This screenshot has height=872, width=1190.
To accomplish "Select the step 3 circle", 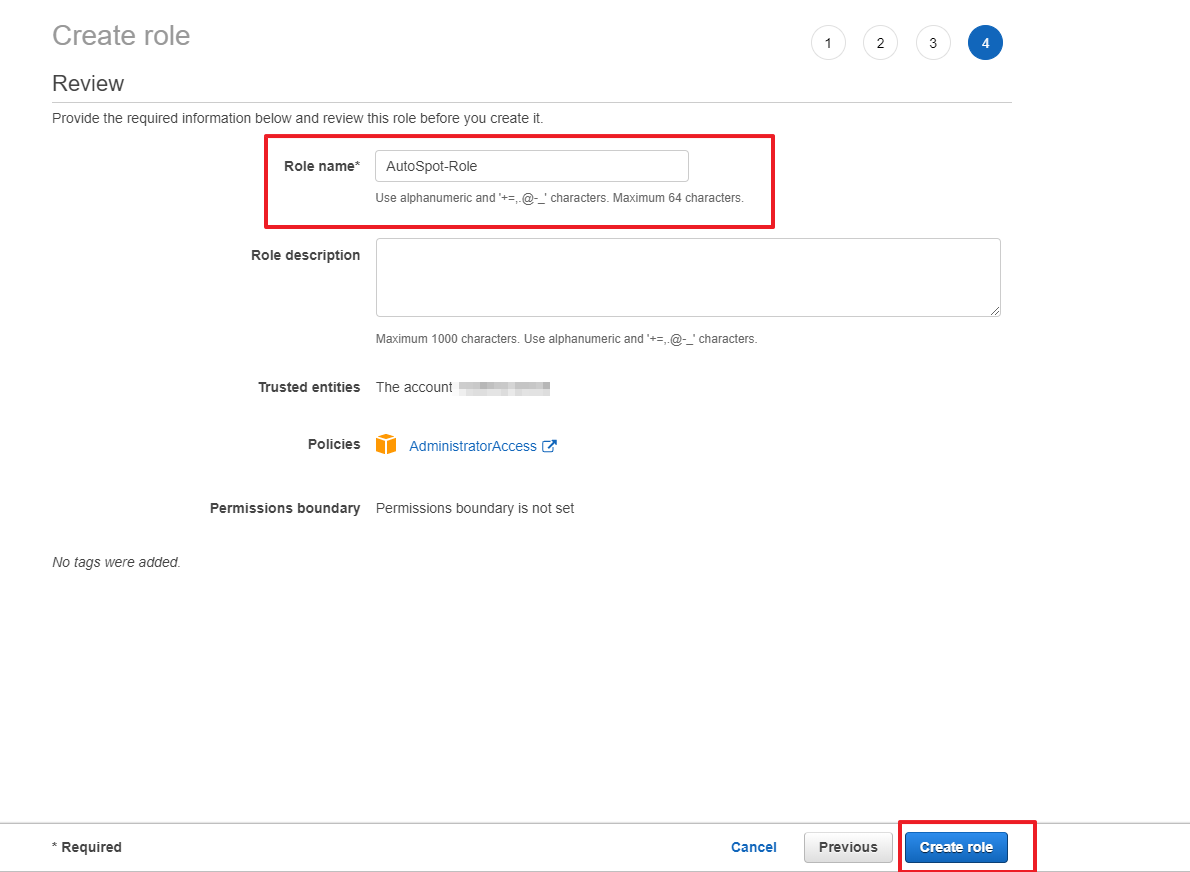I will 933,43.
